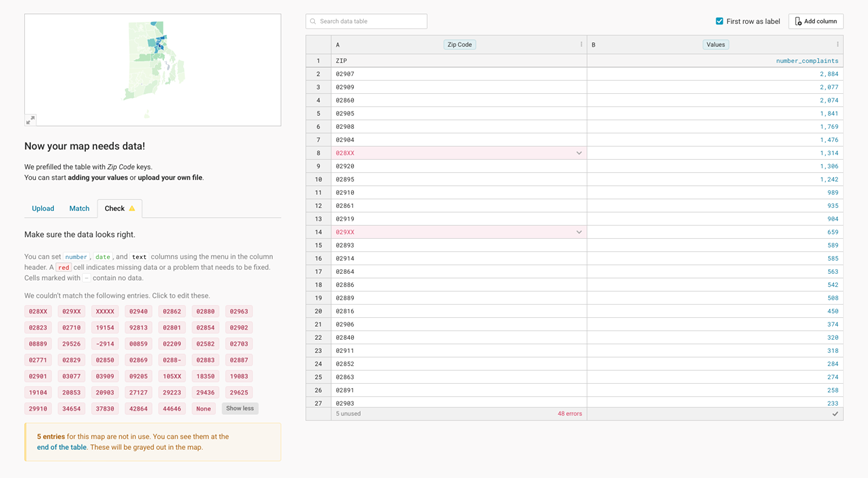Expand dropdown for the 029XX cell
Viewport: 868px width, 478px height.
[579, 232]
